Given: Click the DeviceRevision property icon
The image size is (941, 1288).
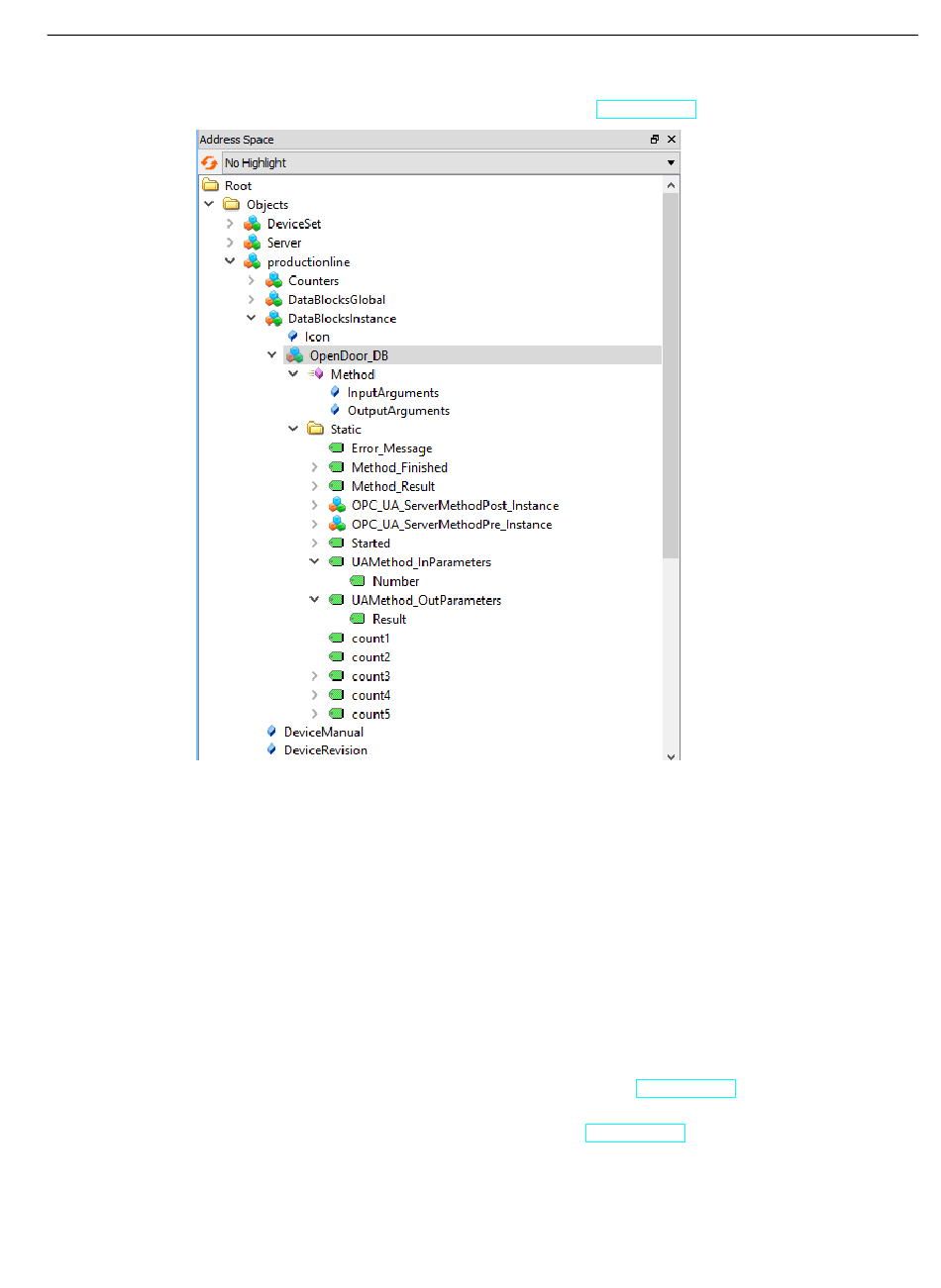Looking at the screenshot, I should click(x=271, y=749).
